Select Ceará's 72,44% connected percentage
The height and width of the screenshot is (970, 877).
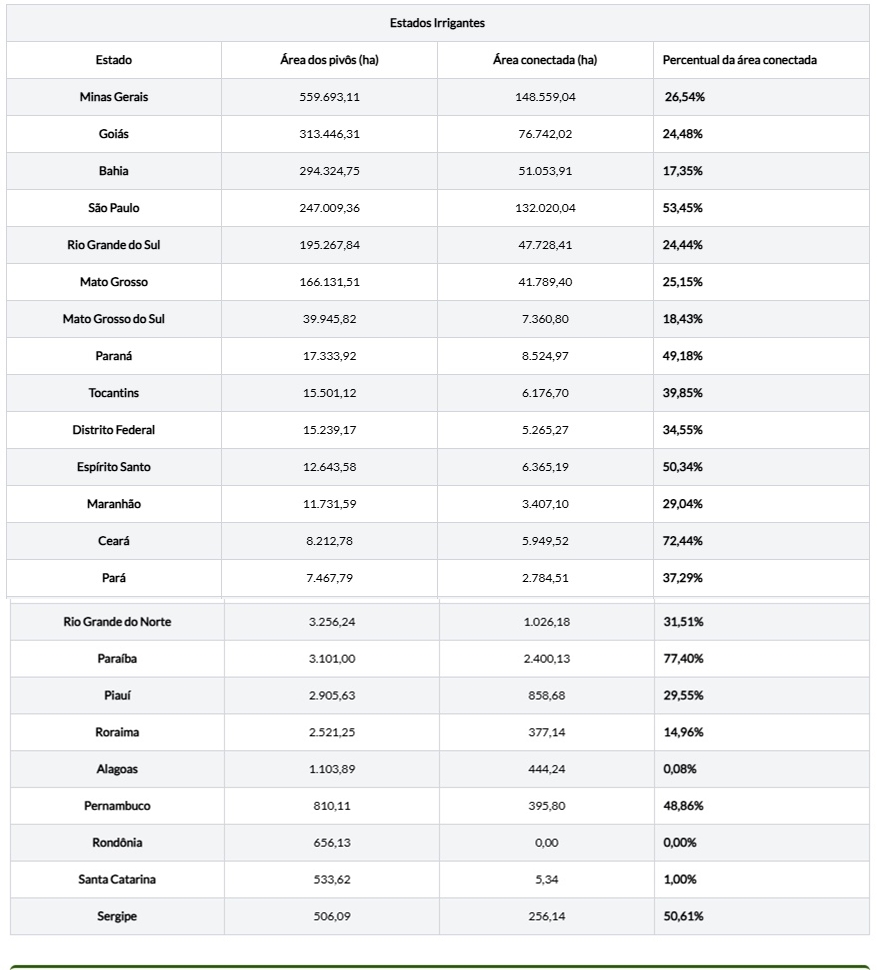click(684, 541)
